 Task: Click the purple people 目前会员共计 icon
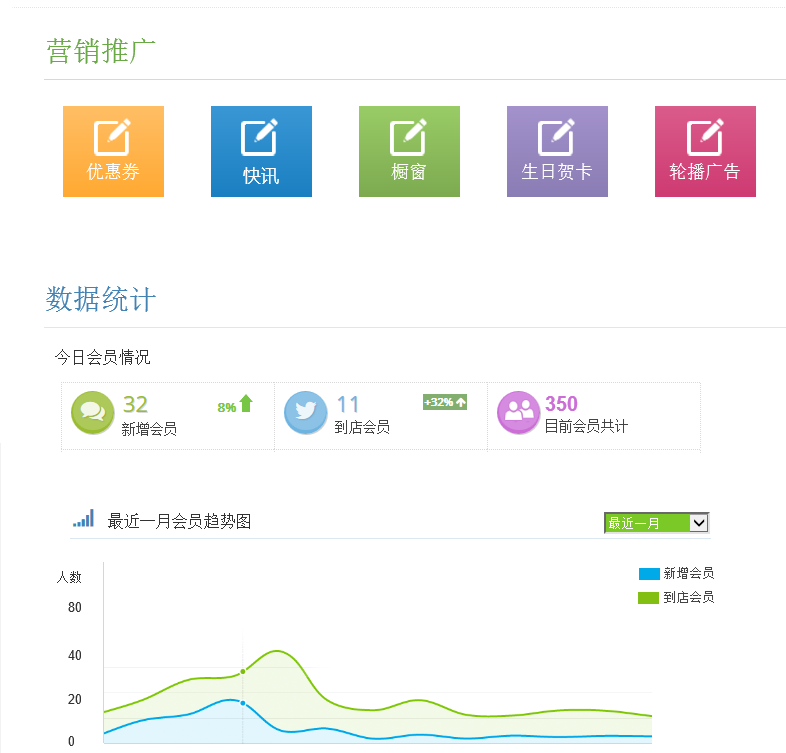click(x=519, y=413)
